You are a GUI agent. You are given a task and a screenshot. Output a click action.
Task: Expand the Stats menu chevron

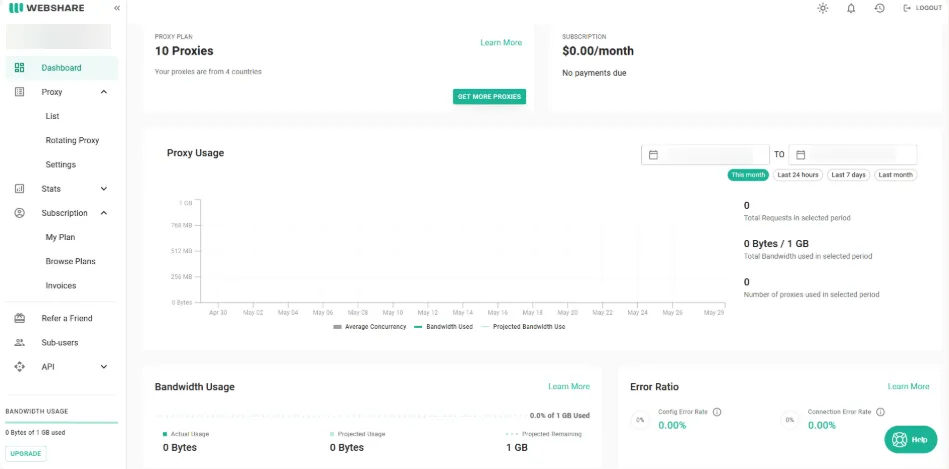103,189
